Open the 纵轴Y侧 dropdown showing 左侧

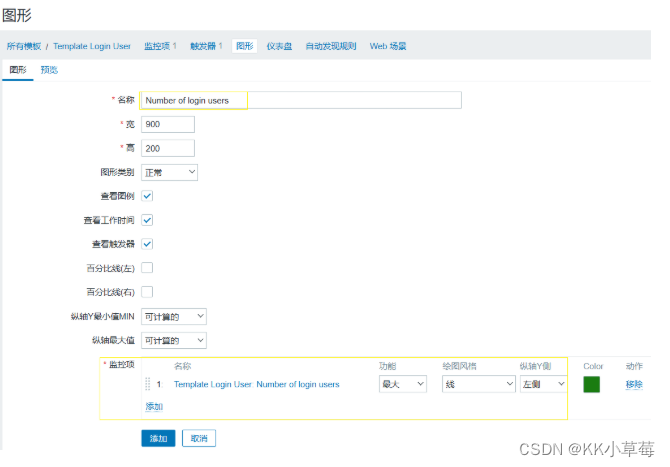point(544,384)
